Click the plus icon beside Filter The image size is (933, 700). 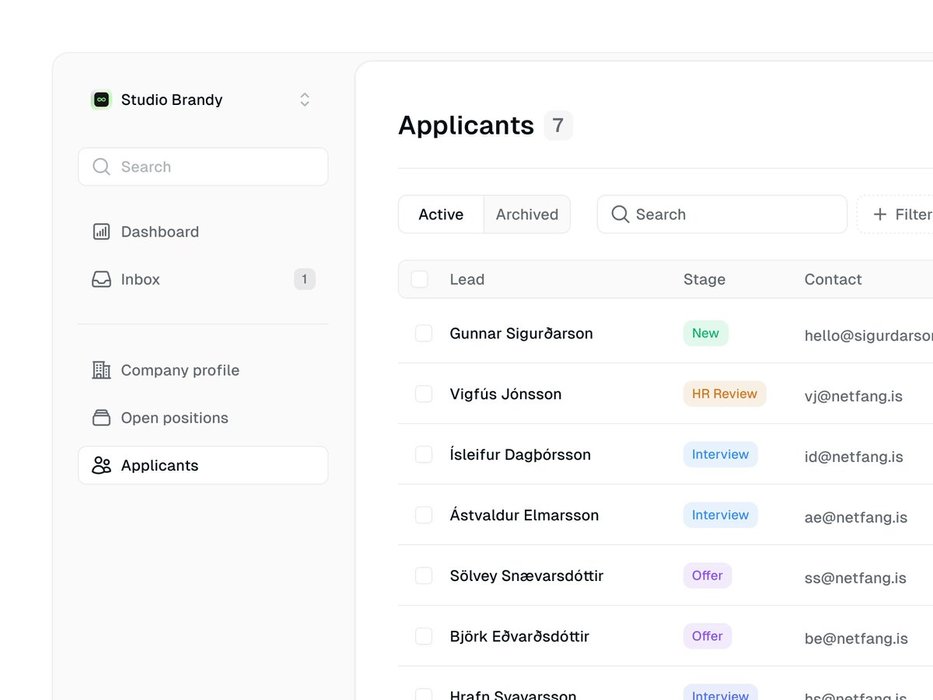coord(880,215)
